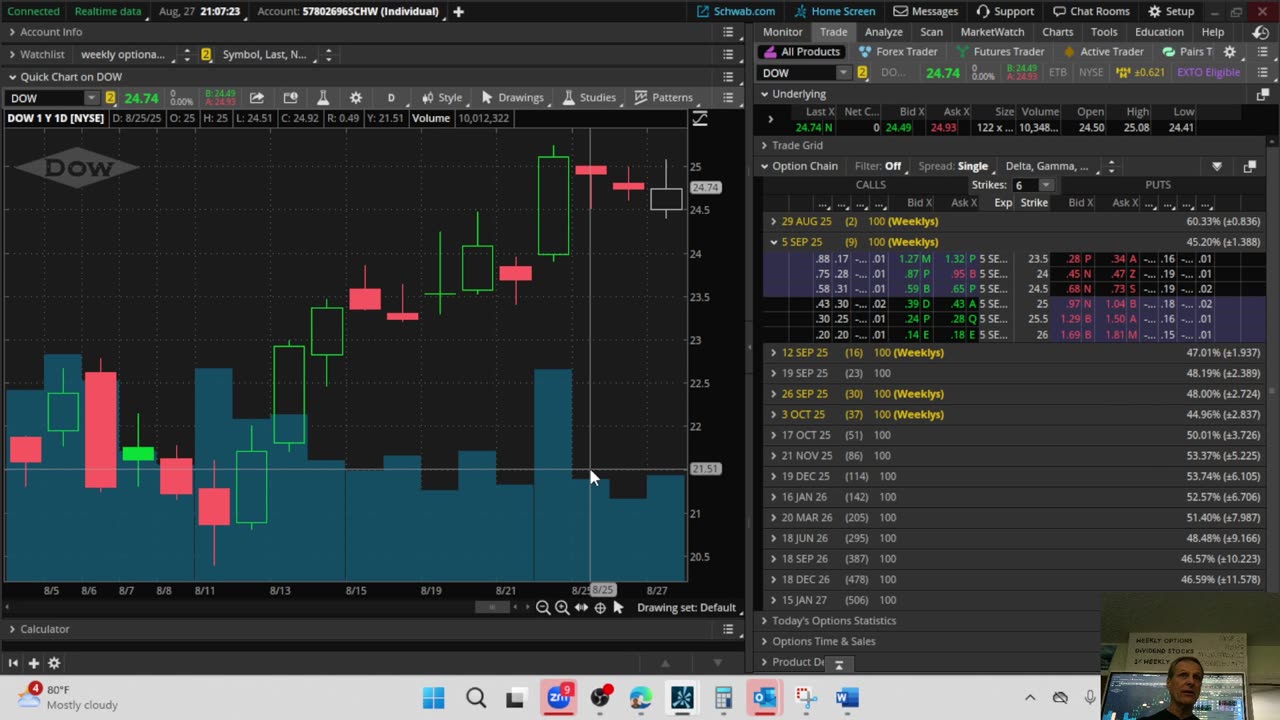The image size is (1280, 720).
Task: Open the Drawings menu
Action: (513, 97)
